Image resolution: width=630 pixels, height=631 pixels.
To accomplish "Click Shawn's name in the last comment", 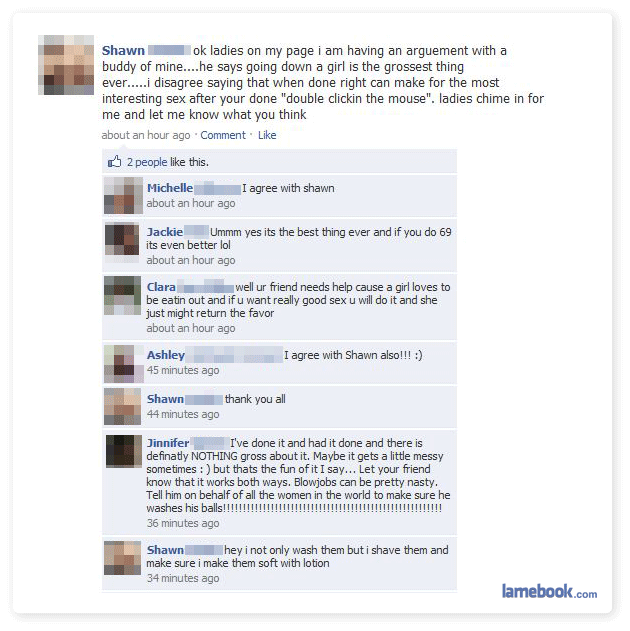I will pyautogui.click(x=165, y=550).
